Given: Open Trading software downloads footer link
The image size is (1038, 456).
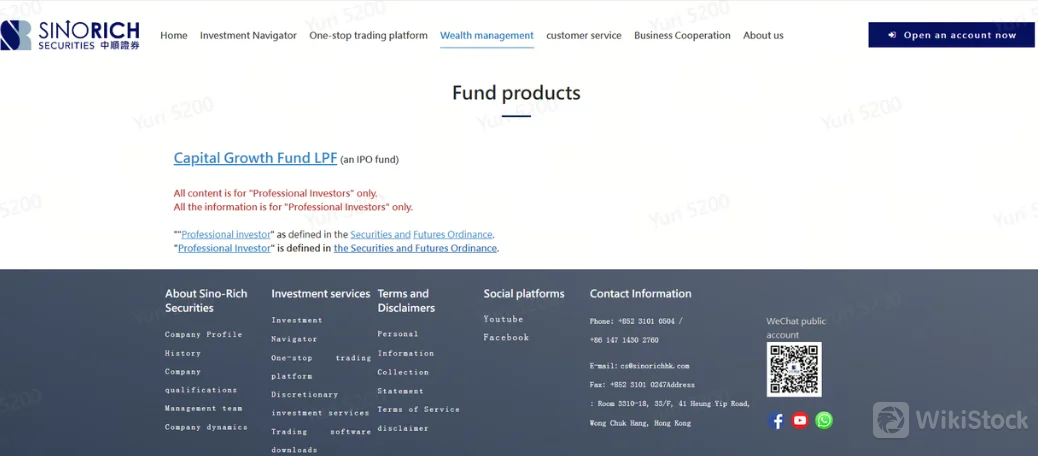Looking at the screenshot, I should (321, 440).
